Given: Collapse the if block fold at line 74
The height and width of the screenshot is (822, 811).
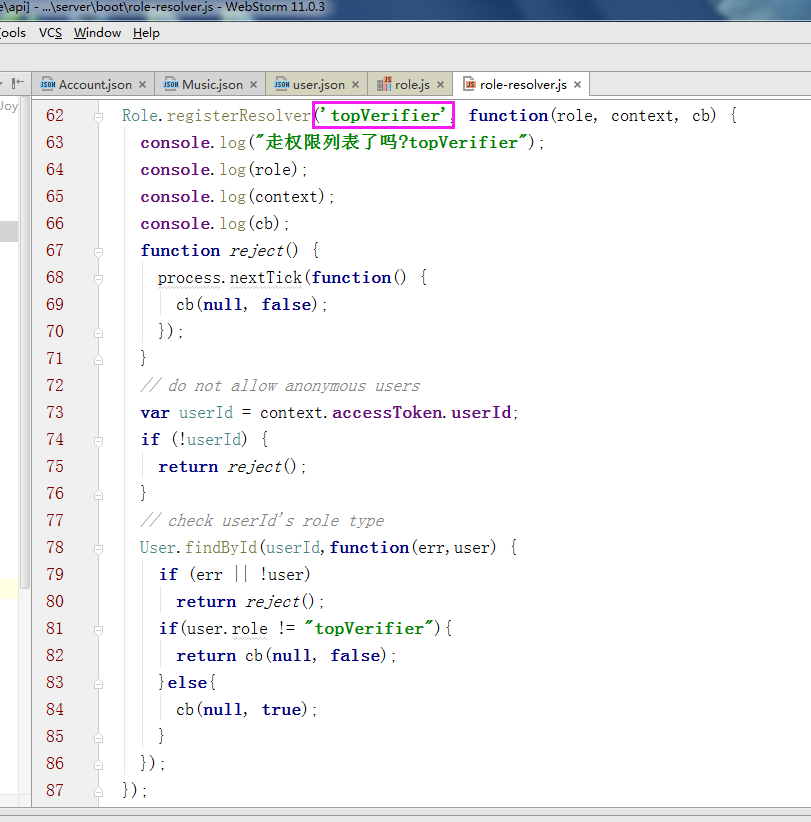Looking at the screenshot, I should point(99,441).
